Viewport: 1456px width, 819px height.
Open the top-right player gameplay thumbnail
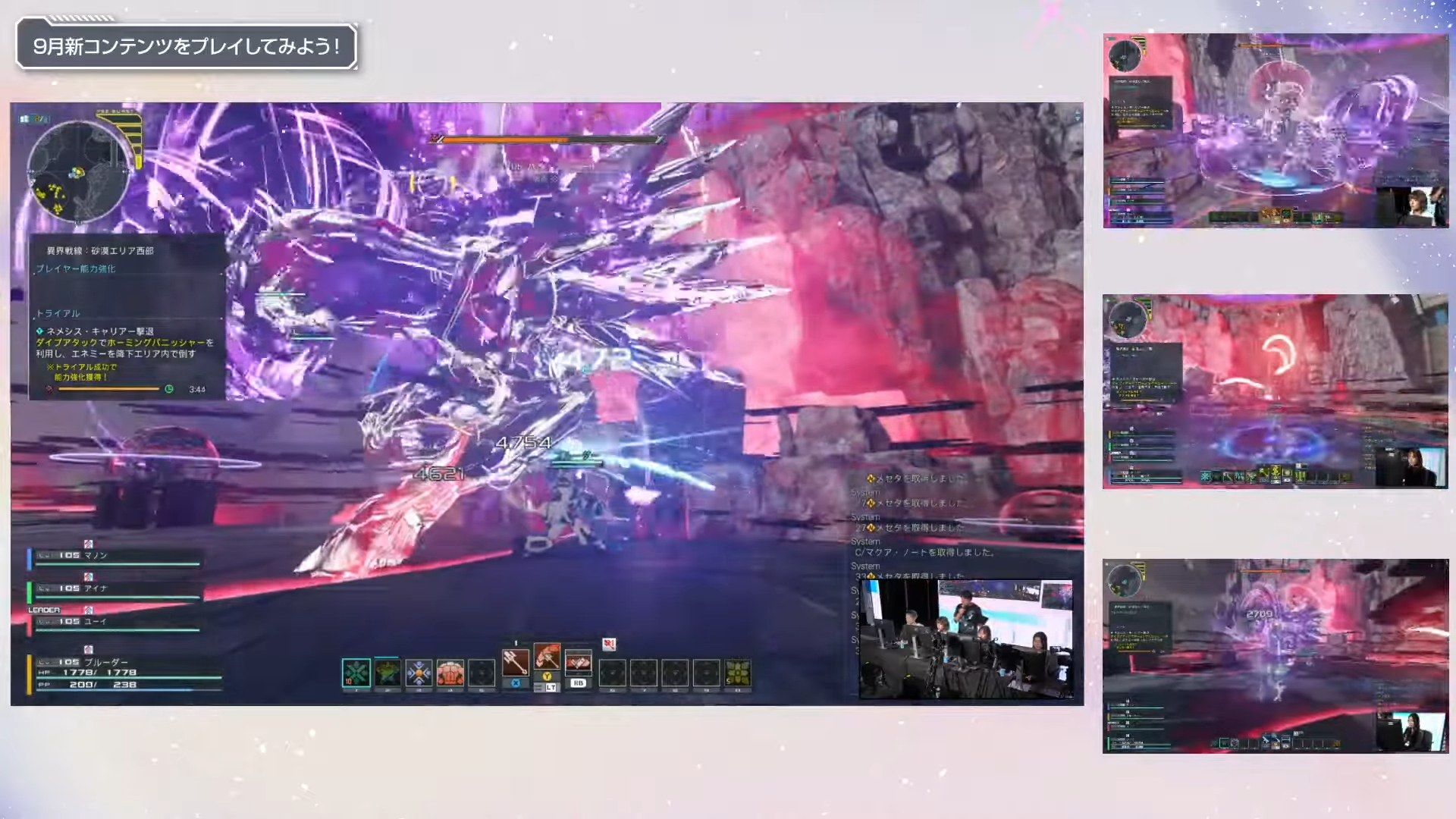coord(1276,130)
